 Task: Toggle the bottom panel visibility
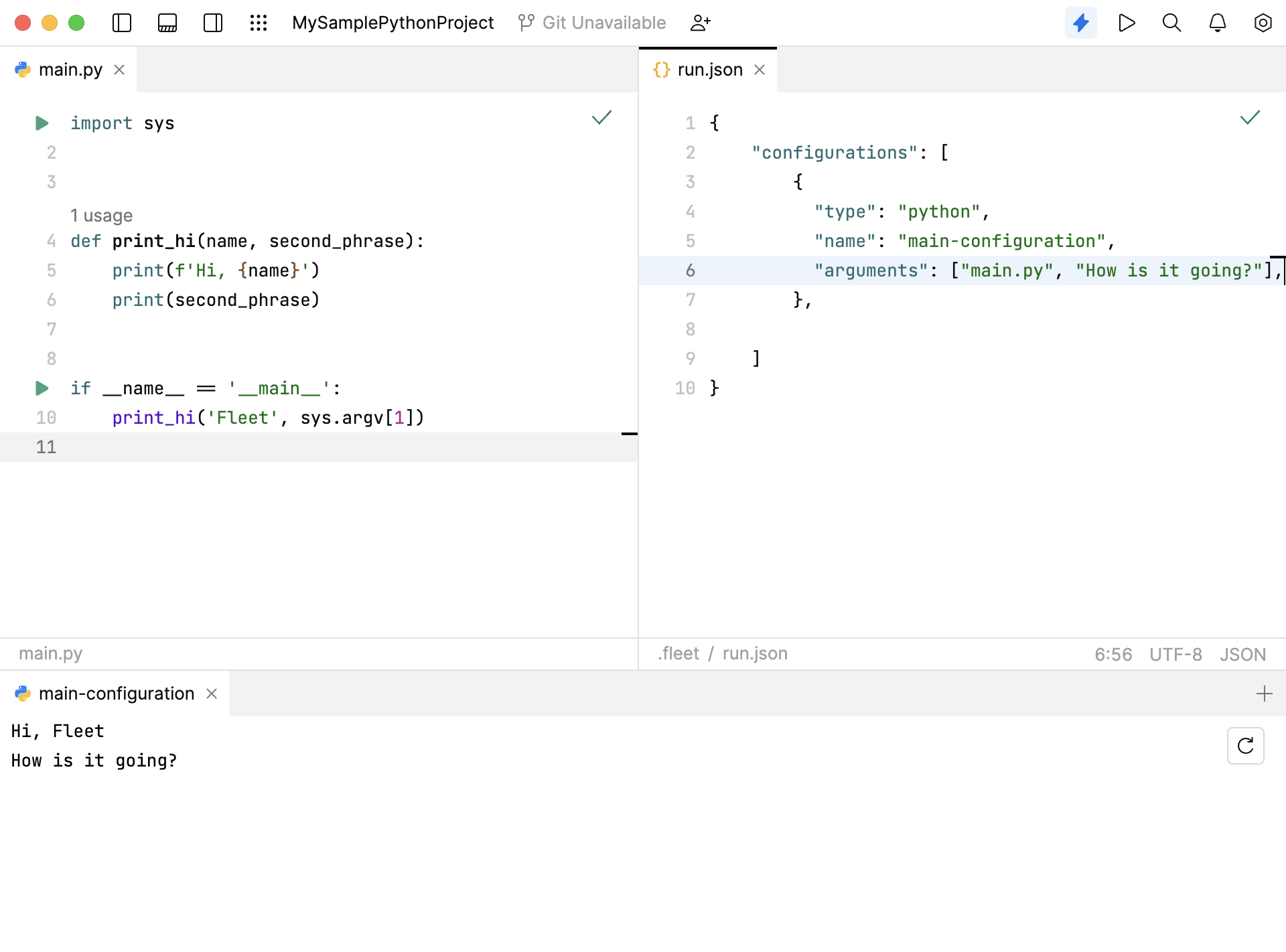(x=167, y=22)
